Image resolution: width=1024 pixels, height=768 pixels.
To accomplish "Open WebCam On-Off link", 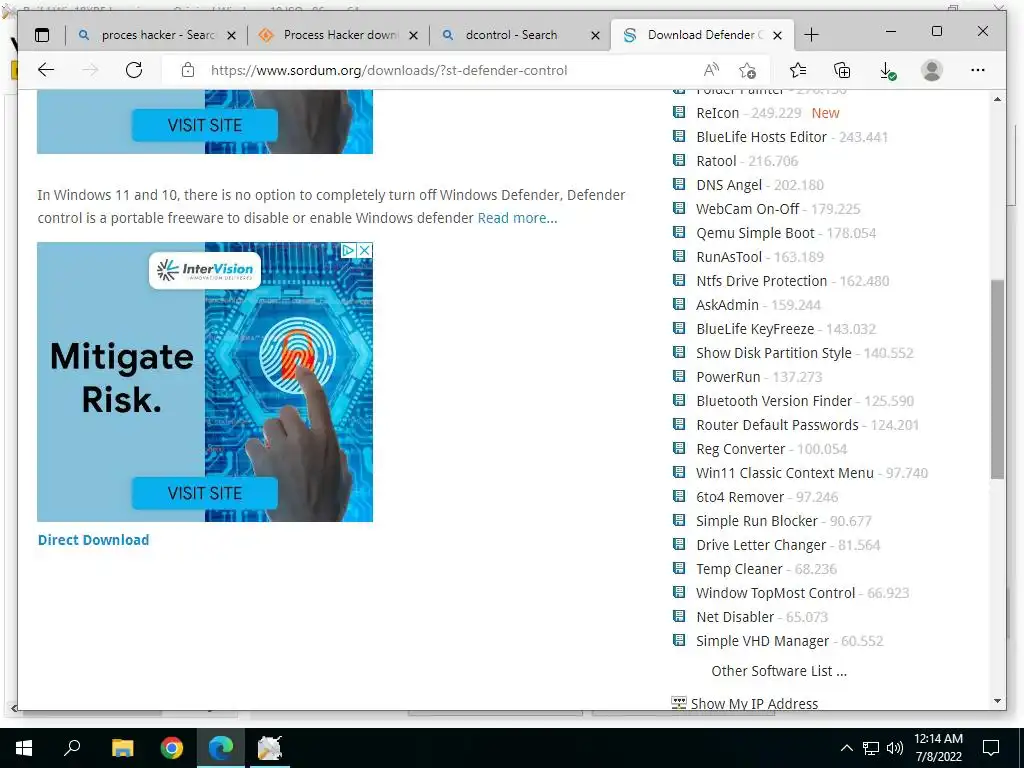I will (x=748, y=209).
